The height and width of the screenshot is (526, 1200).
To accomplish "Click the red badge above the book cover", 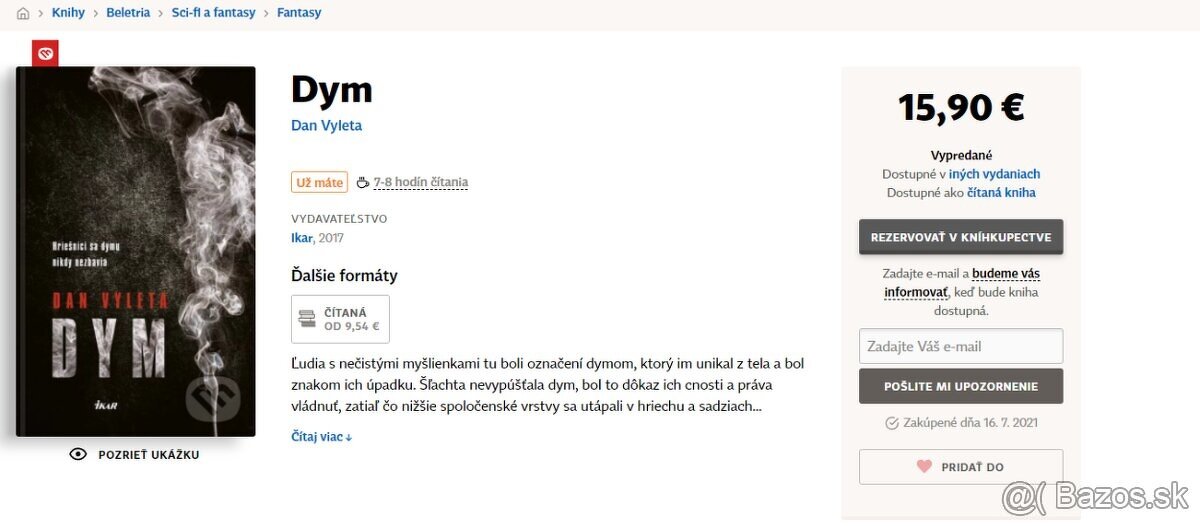I will pyautogui.click(x=45, y=52).
